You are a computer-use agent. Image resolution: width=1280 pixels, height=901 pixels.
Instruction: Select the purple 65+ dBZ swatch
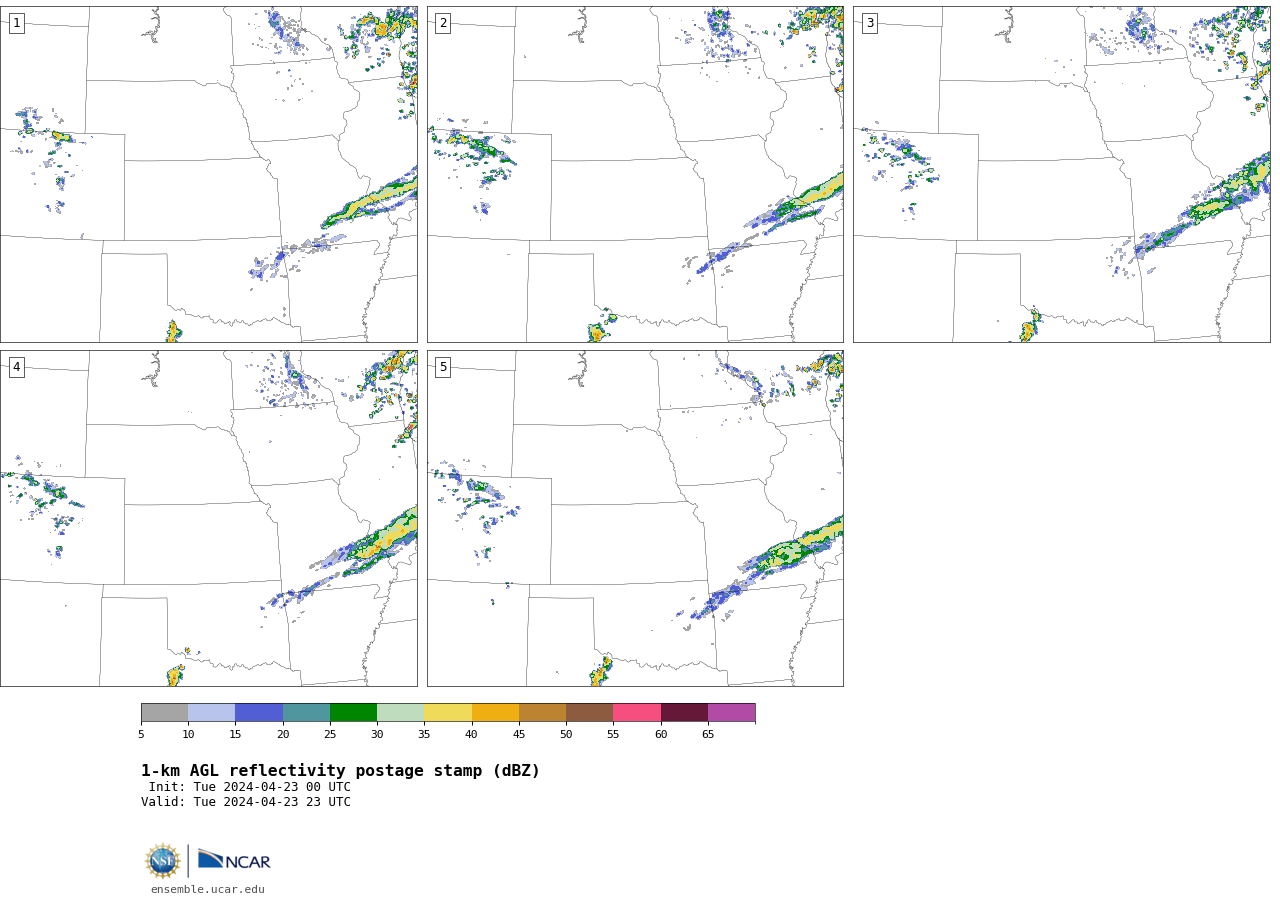731,713
